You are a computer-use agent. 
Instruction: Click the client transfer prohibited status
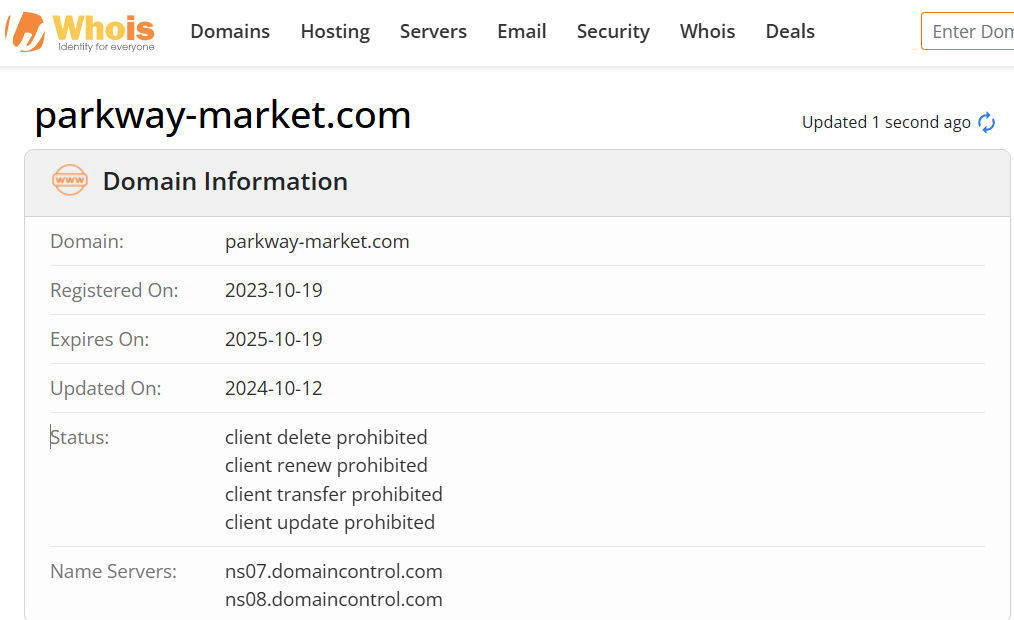pos(334,494)
